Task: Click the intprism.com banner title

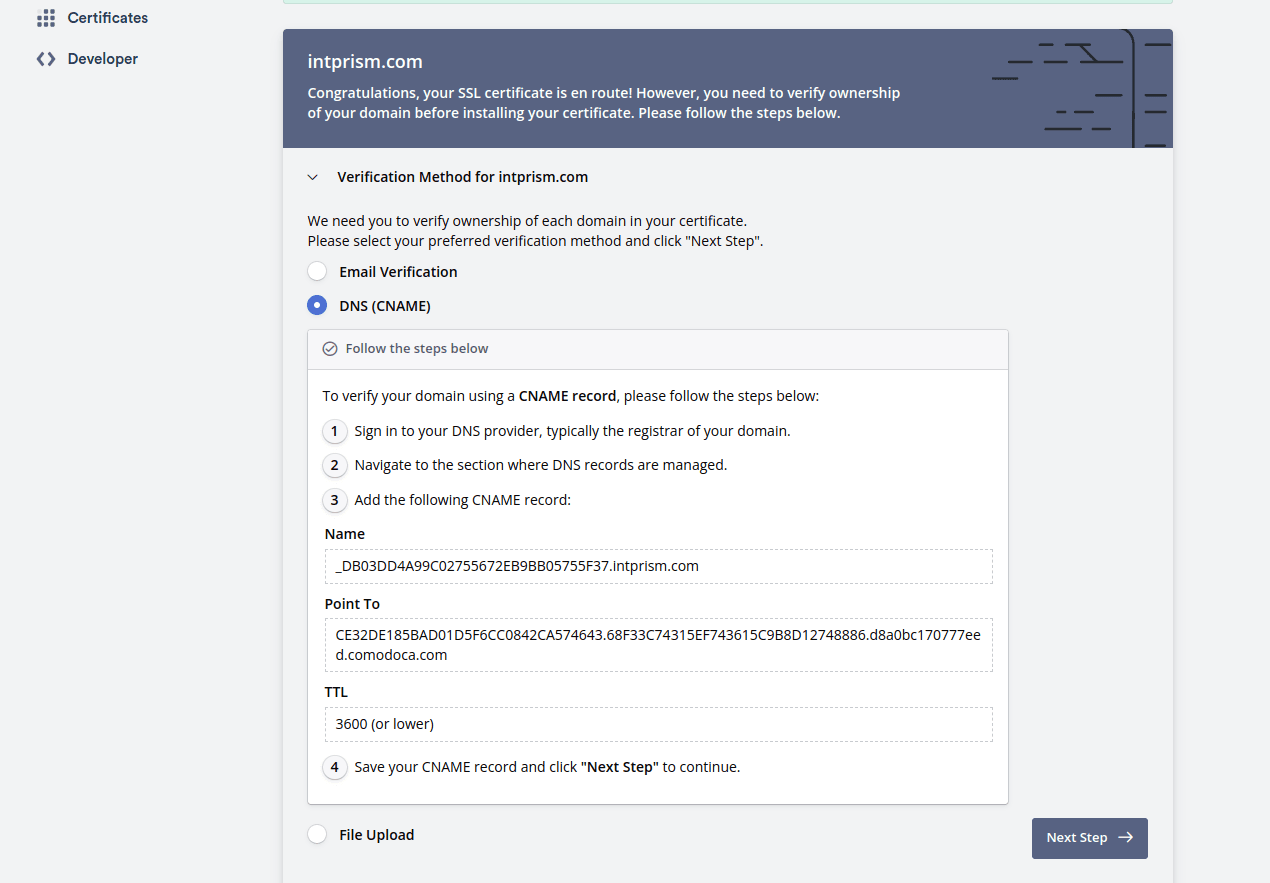Action: pyautogui.click(x=365, y=62)
